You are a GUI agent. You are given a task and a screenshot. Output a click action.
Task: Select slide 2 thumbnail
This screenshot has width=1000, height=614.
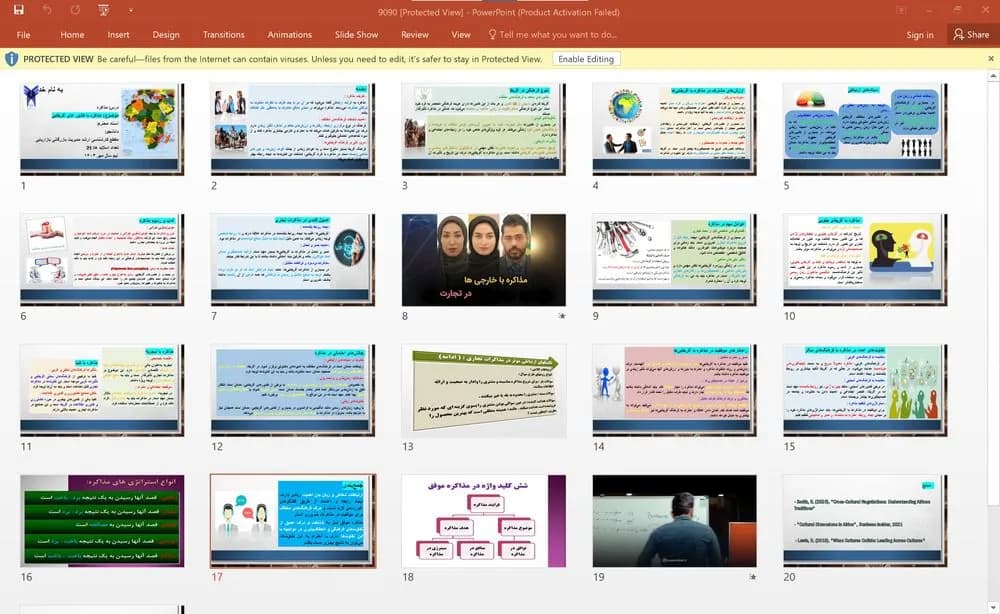[x=293, y=129]
